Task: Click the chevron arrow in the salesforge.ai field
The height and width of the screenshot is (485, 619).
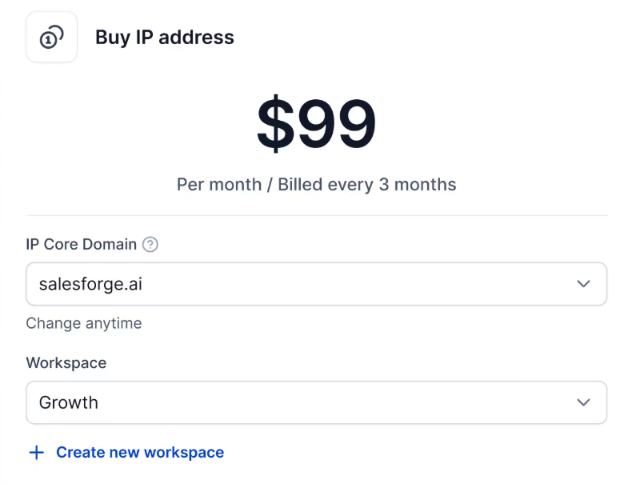Action: pyautogui.click(x=583, y=284)
